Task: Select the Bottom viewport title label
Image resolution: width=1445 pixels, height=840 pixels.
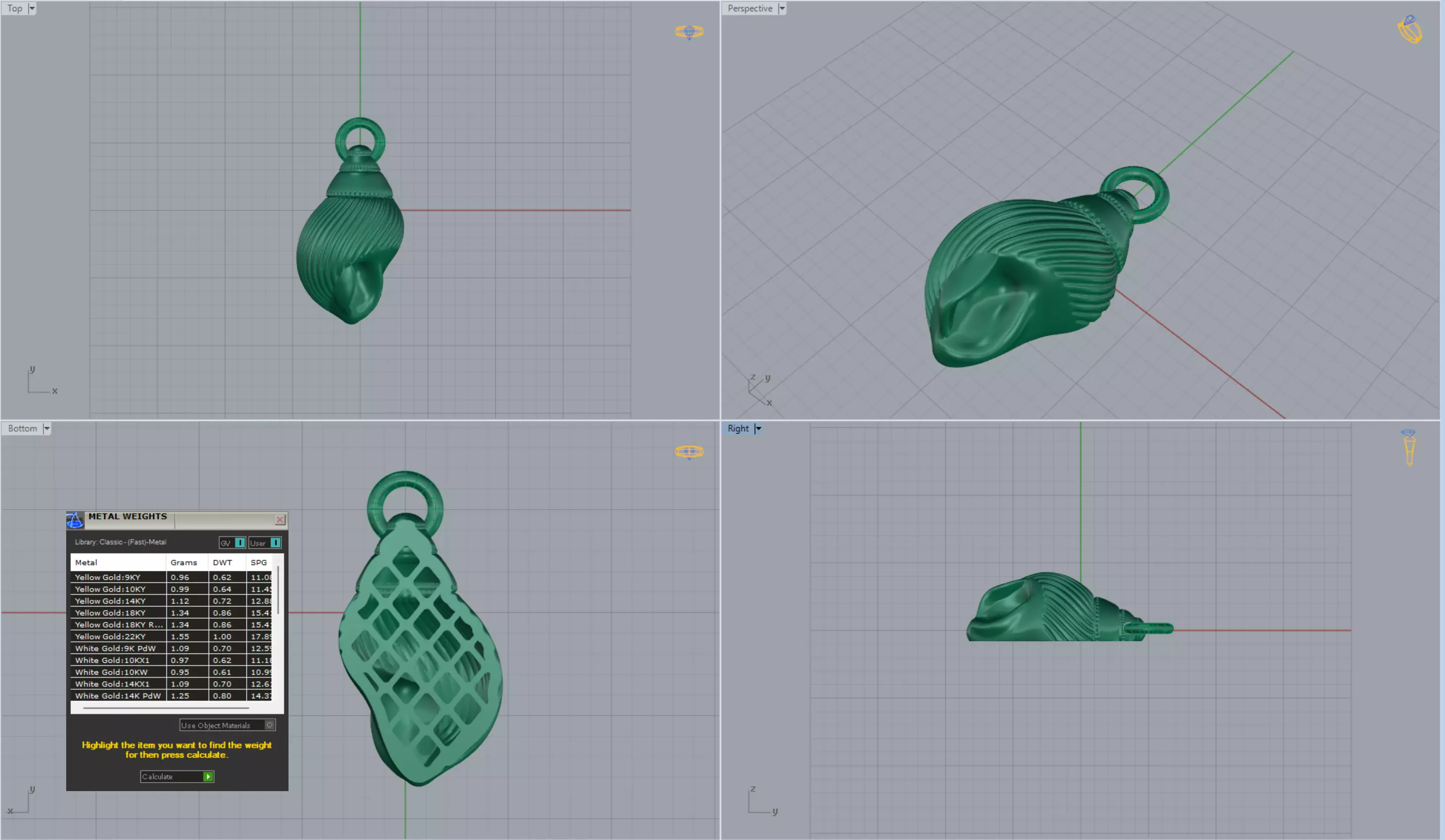Action: (22, 428)
